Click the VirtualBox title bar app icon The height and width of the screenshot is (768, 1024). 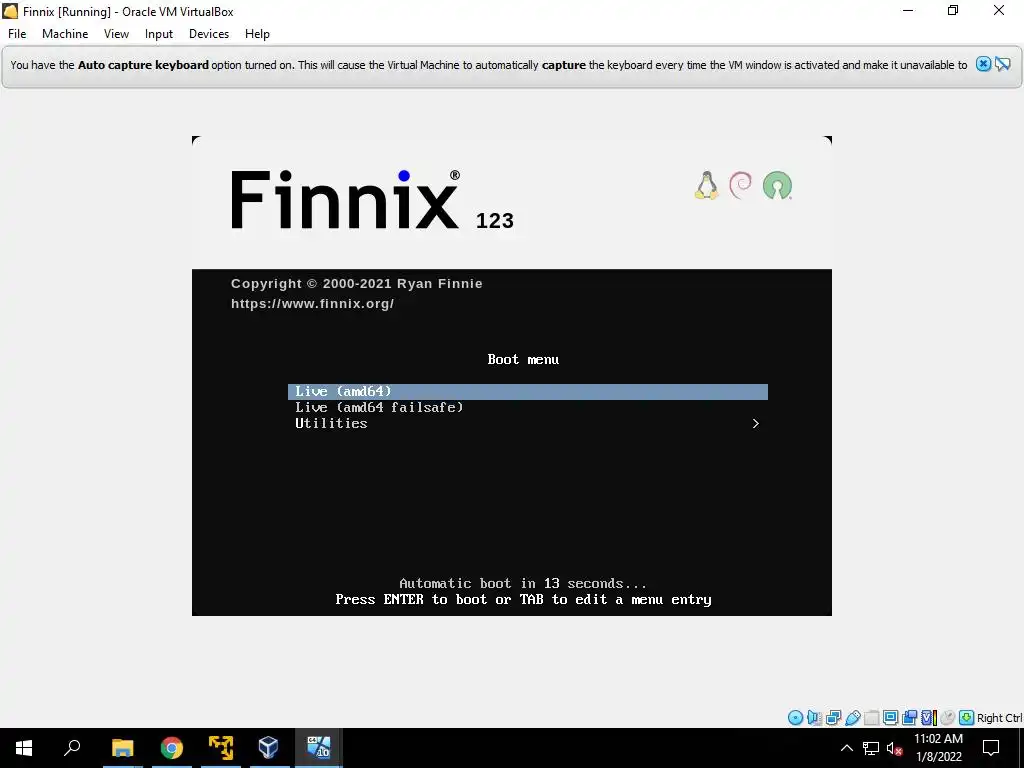click(x=10, y=11)
